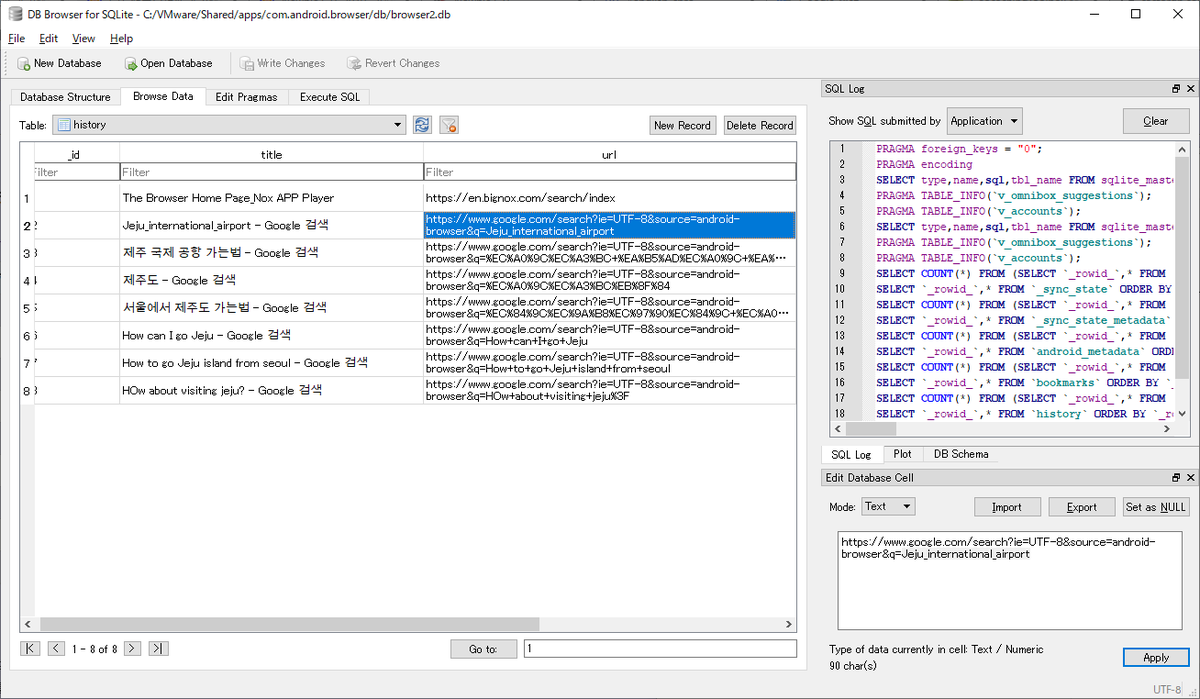
Task: Open the Edit menu
Action: pos(48,38)
